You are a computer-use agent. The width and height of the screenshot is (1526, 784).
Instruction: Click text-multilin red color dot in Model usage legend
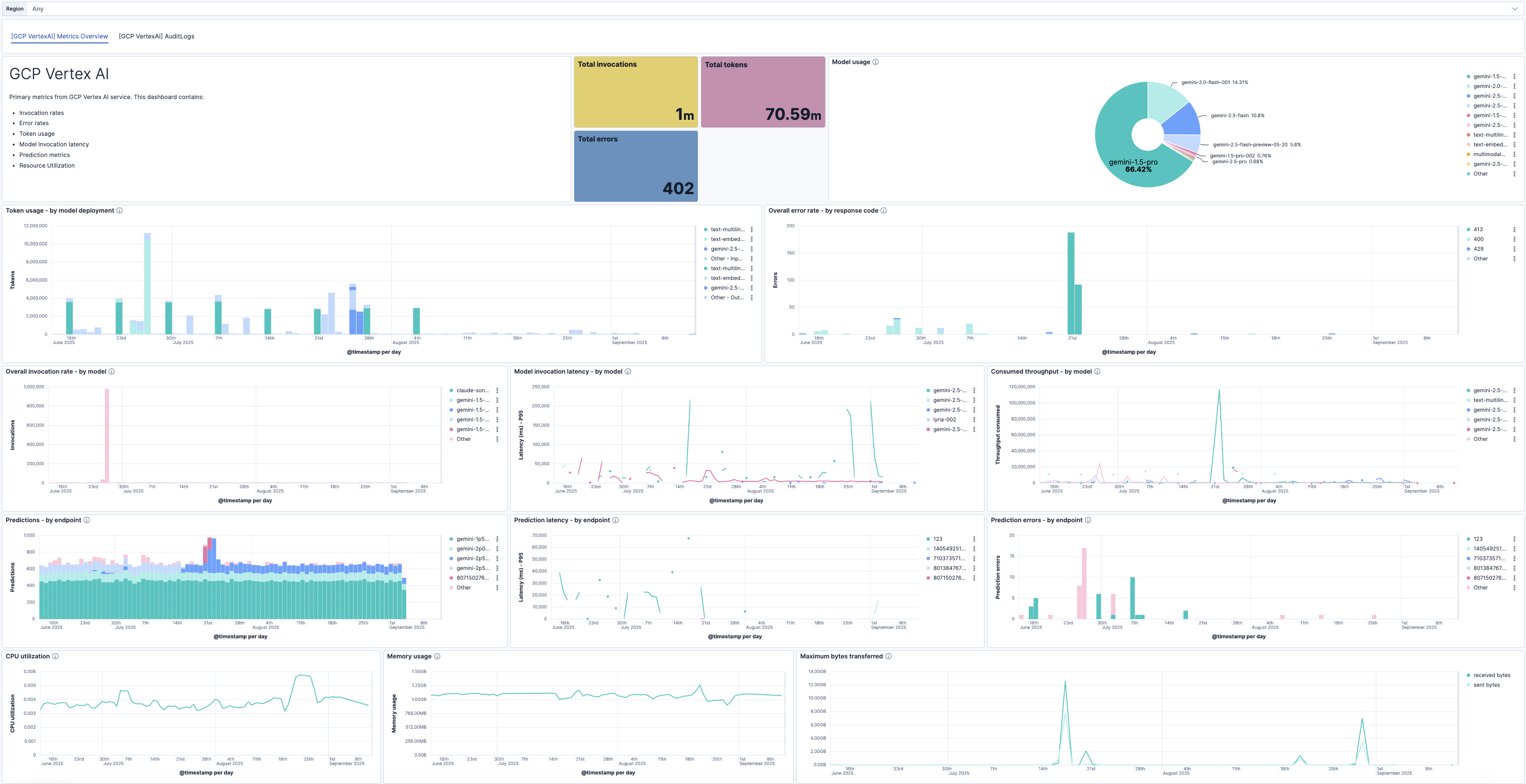[1468, 135]
